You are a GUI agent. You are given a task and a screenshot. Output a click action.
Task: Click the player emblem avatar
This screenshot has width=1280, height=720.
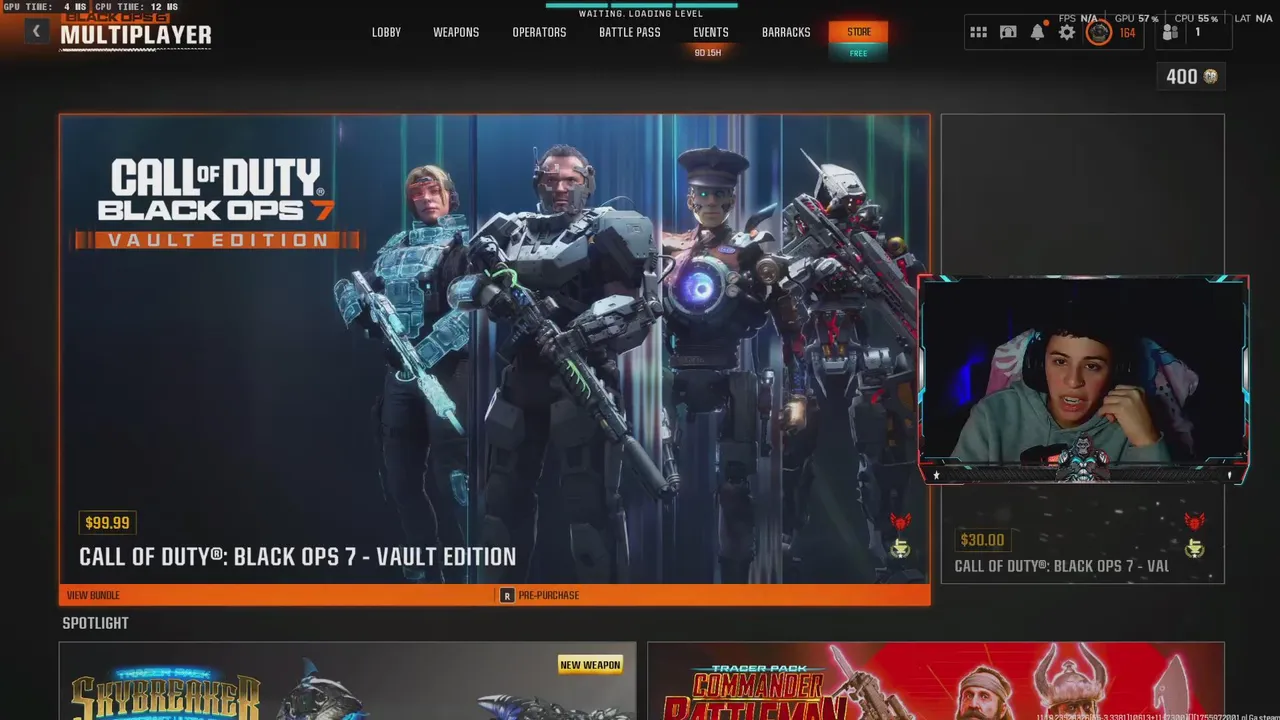[1099, 32]
